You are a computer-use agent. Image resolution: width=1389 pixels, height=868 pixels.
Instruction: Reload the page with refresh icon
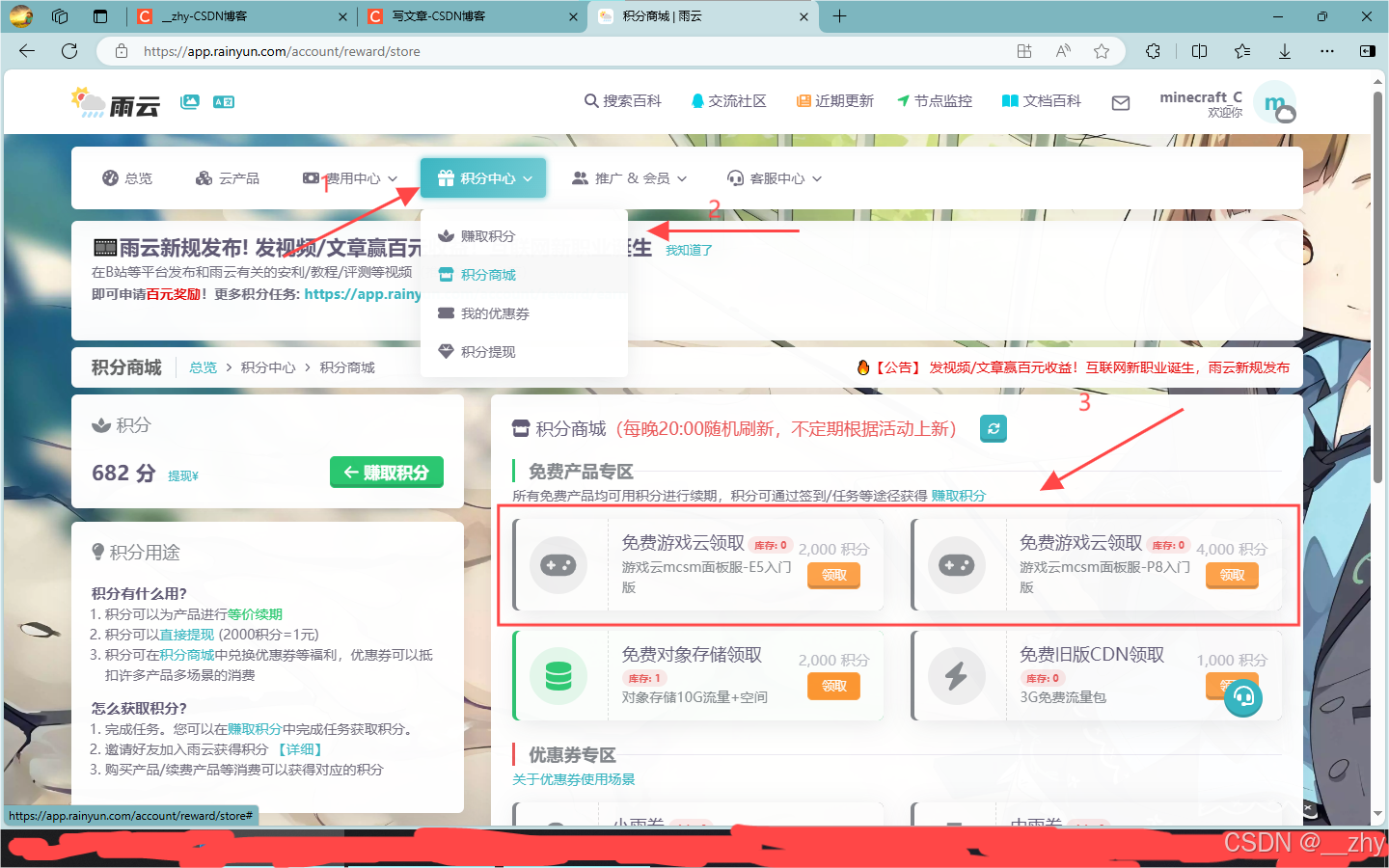coord(69,51)
